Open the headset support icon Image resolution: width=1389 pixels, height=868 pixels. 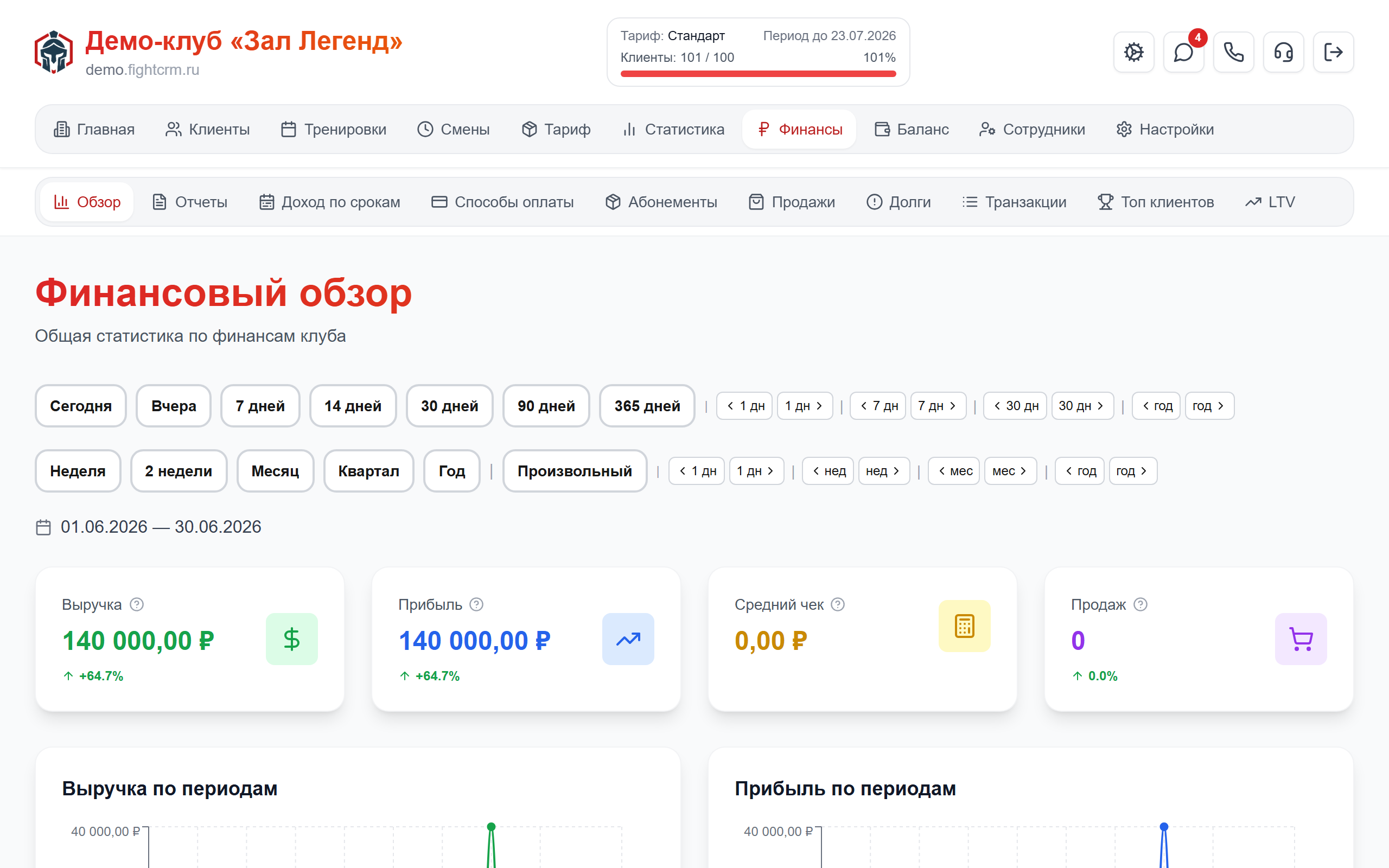[1283, 52]
